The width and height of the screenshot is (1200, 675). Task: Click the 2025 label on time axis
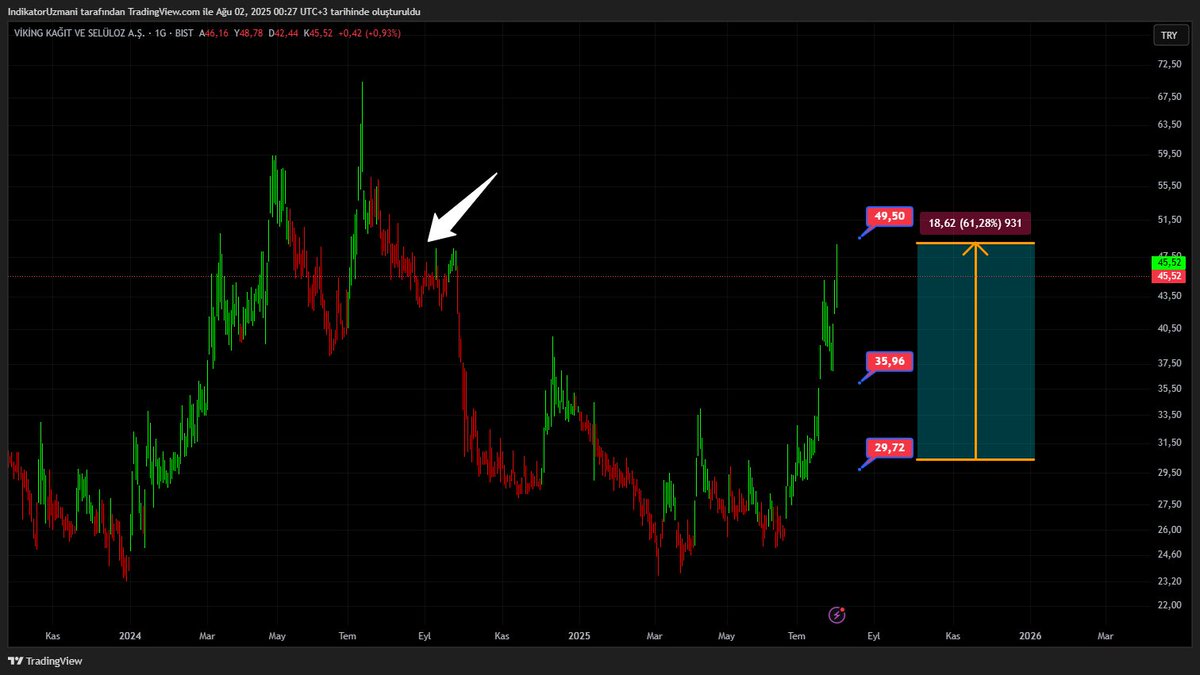click(x=579, y=635)
